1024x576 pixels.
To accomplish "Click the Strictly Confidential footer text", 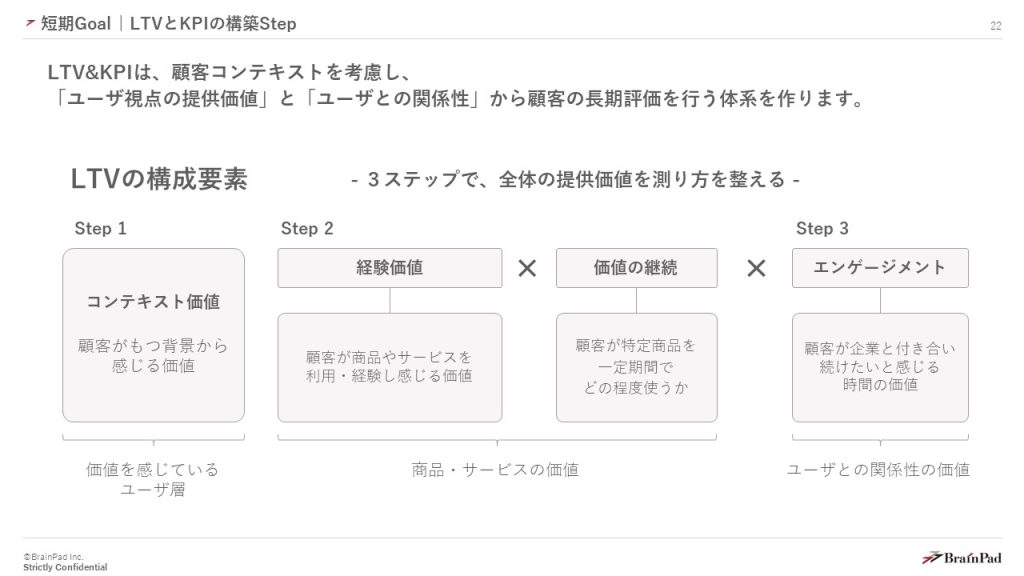I will 65,567.
